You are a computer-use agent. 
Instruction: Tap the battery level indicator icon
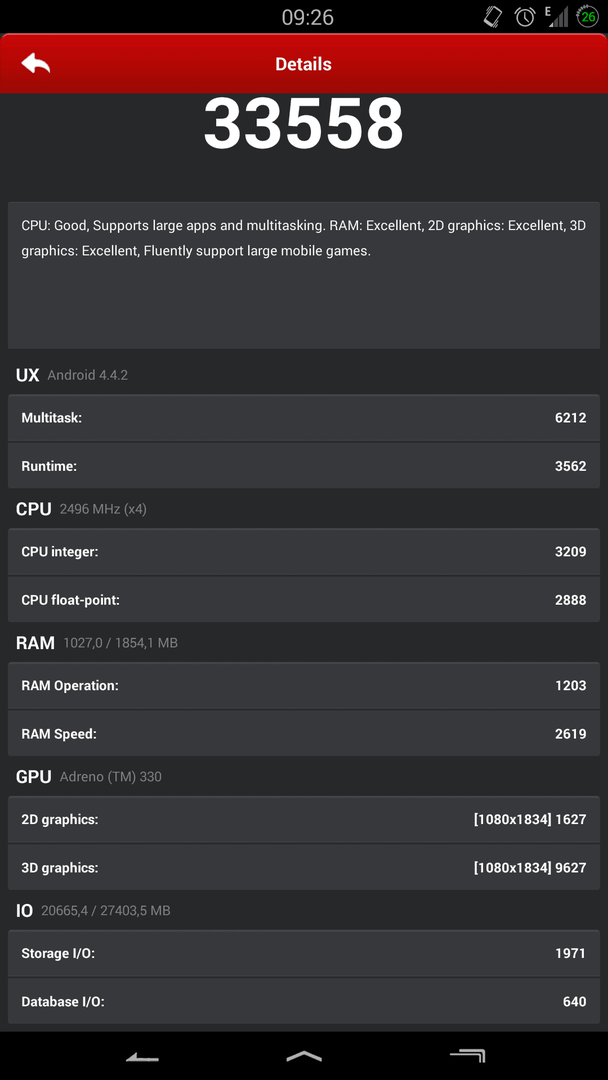(588, 17)
